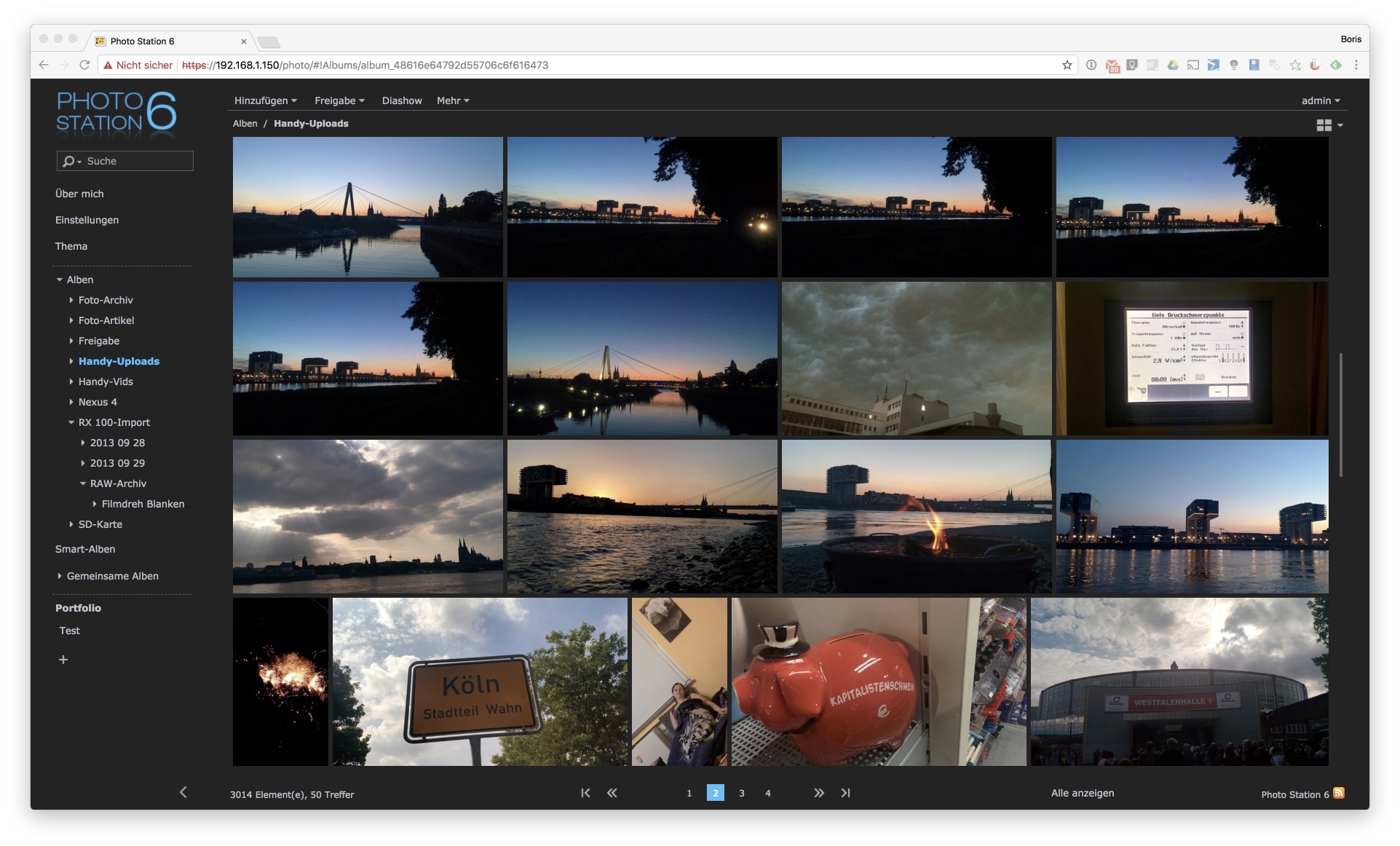Start the Diashow slideshow
This screenshot has width=1400, height=846.
tap(402, 100)
